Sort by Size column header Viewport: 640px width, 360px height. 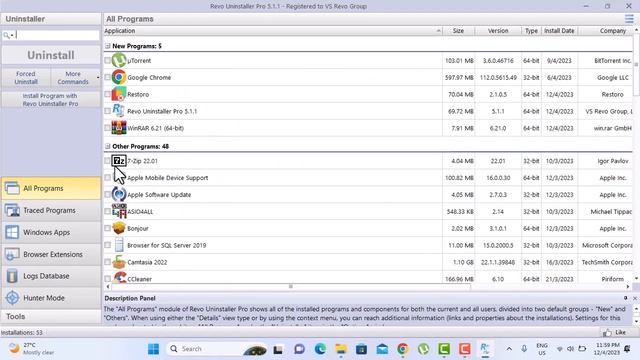point(458,31)
